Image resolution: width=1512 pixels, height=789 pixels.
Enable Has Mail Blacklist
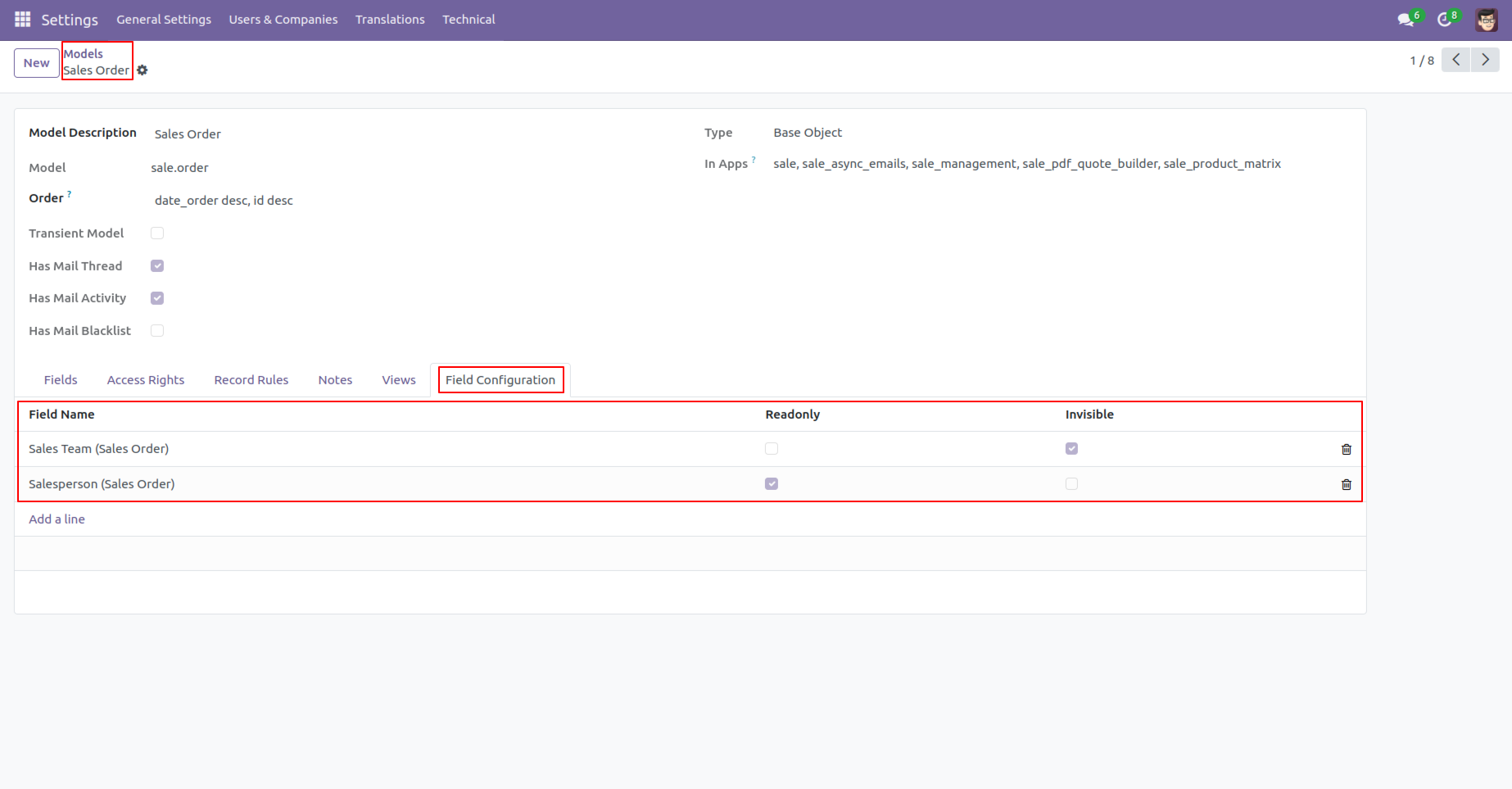coord(156,330)
